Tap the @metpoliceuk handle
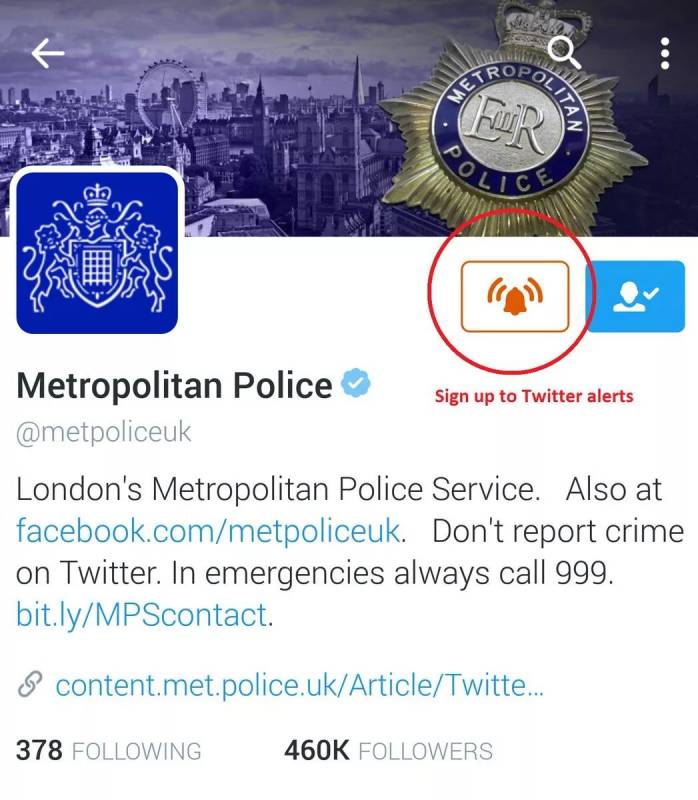This screenshot has height=800, width=698. click(104, 433)
